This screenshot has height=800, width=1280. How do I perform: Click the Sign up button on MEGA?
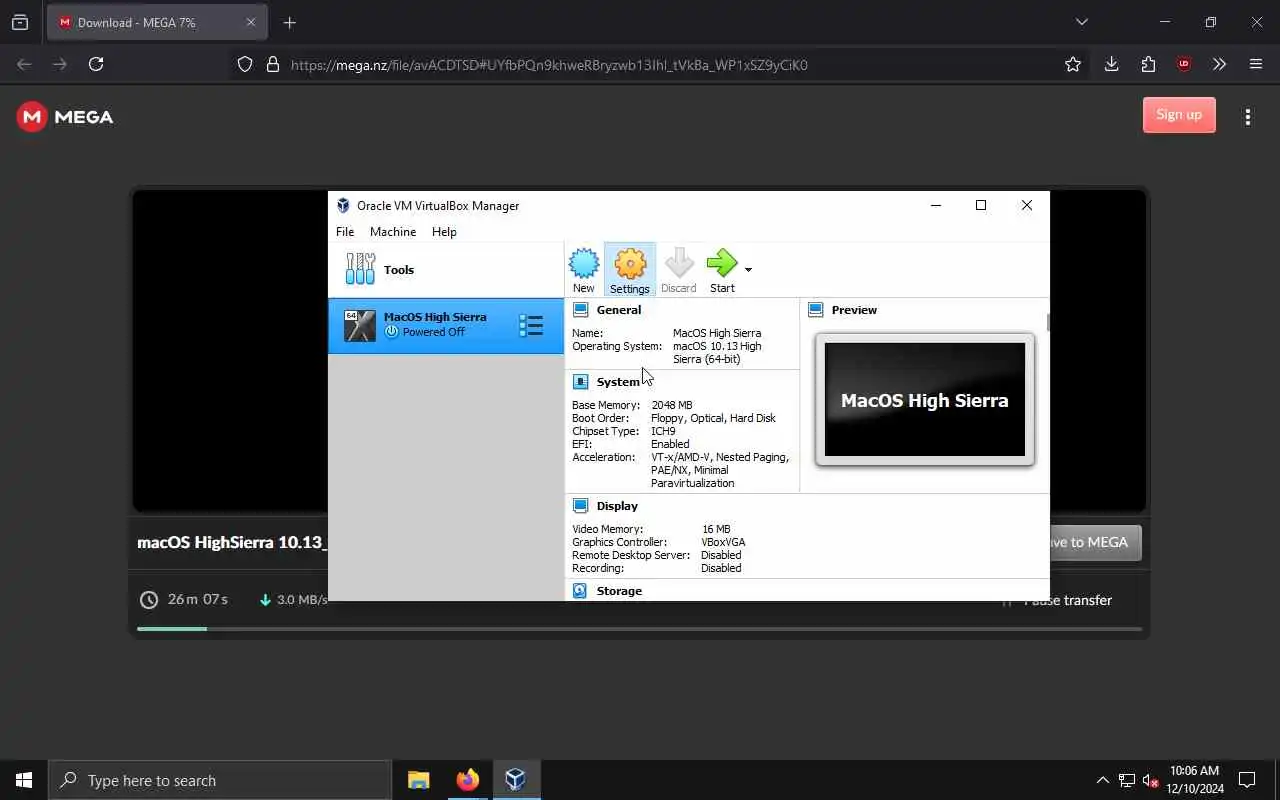[x=1179, y=115]
